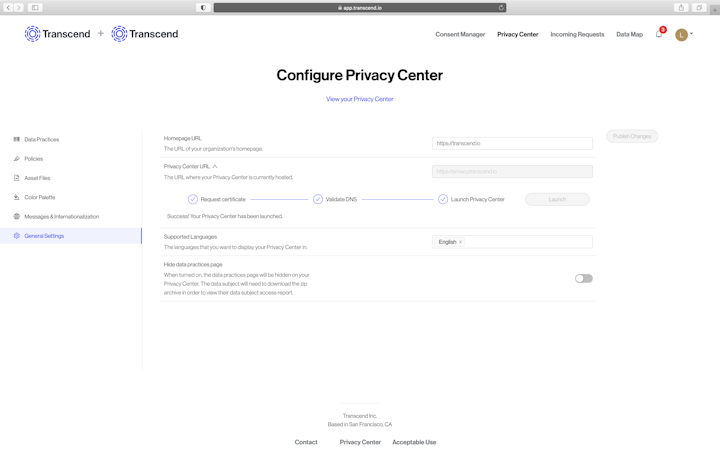Click the Data Practices sidebar icon
Viewport: 720px width, 450px height.
(16, 139)
